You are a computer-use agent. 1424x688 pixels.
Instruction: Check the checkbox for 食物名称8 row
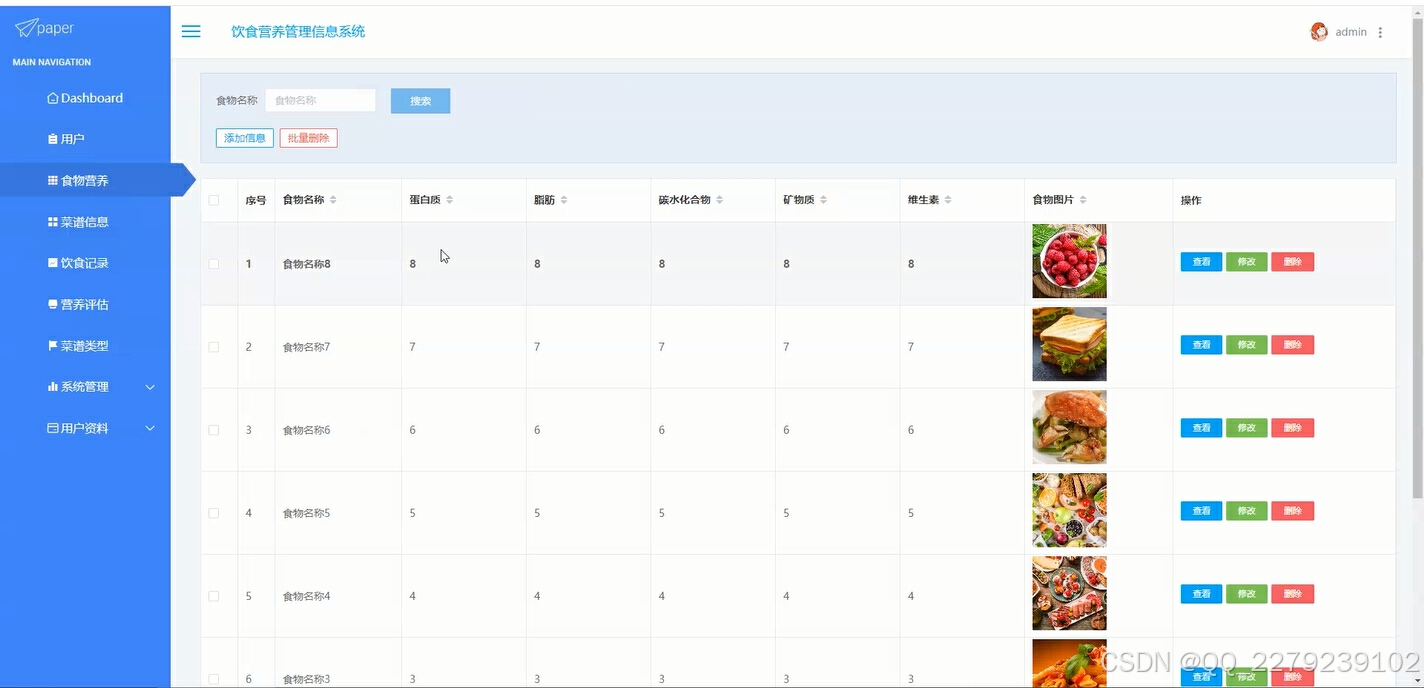tap(213, 263)
